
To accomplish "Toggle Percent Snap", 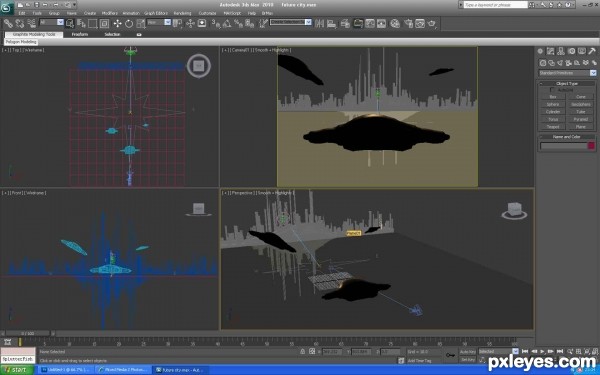I will click(x=238, y=24).
